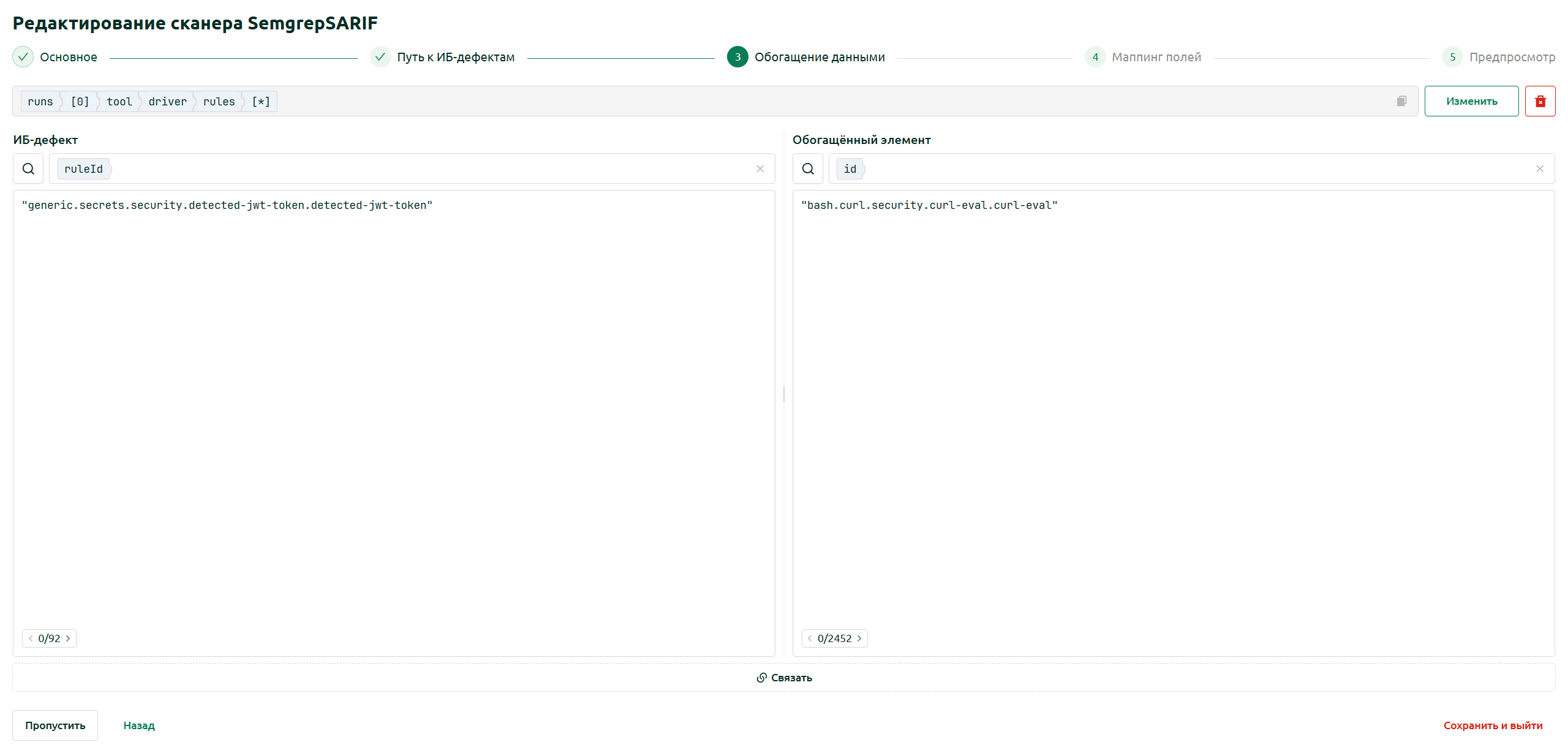
Task: Click the detected-jwt-token value text
Action: point(227,205)
